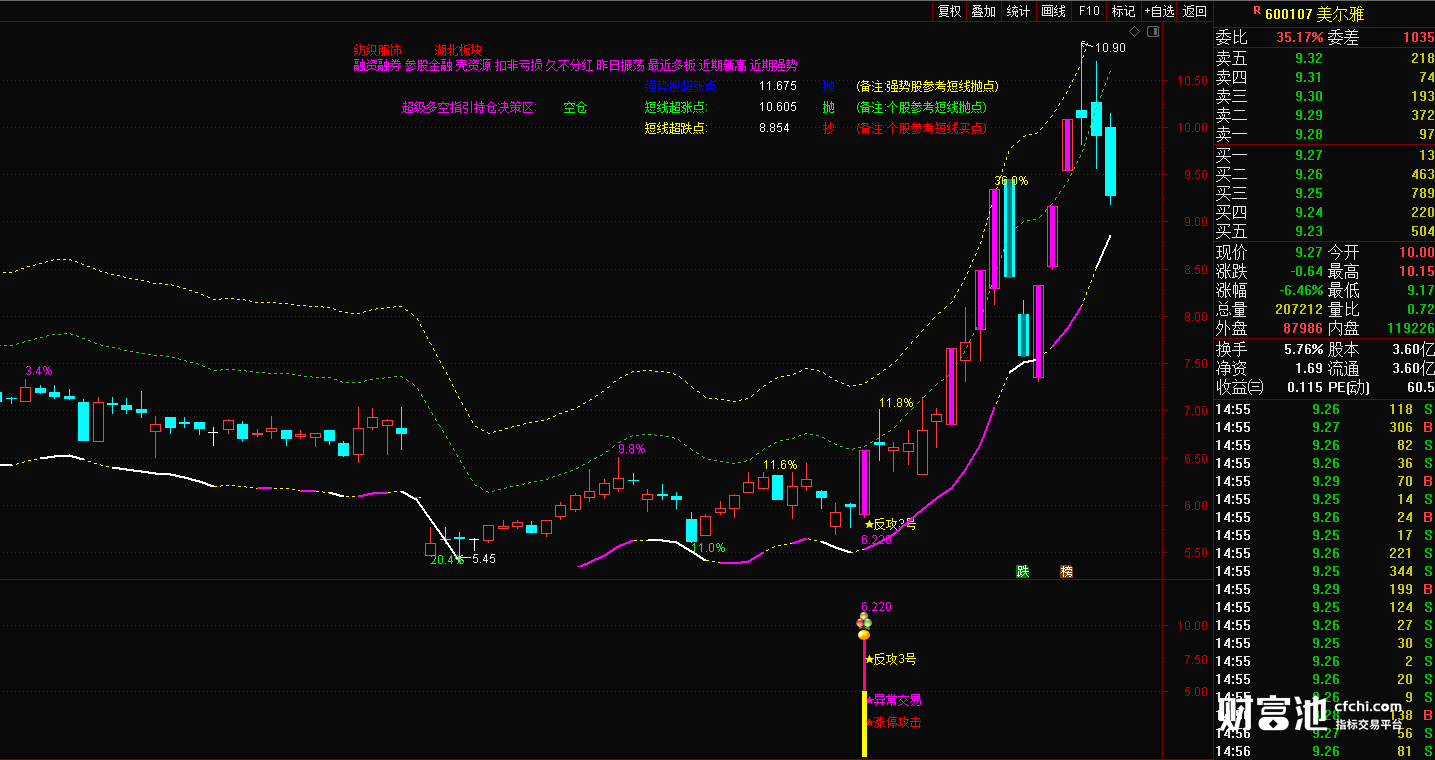Image resolution: width=1435 pixels, height=760 pixels.
Task: Click the 异常交易 star marker
Action: [x=894, y=700]
